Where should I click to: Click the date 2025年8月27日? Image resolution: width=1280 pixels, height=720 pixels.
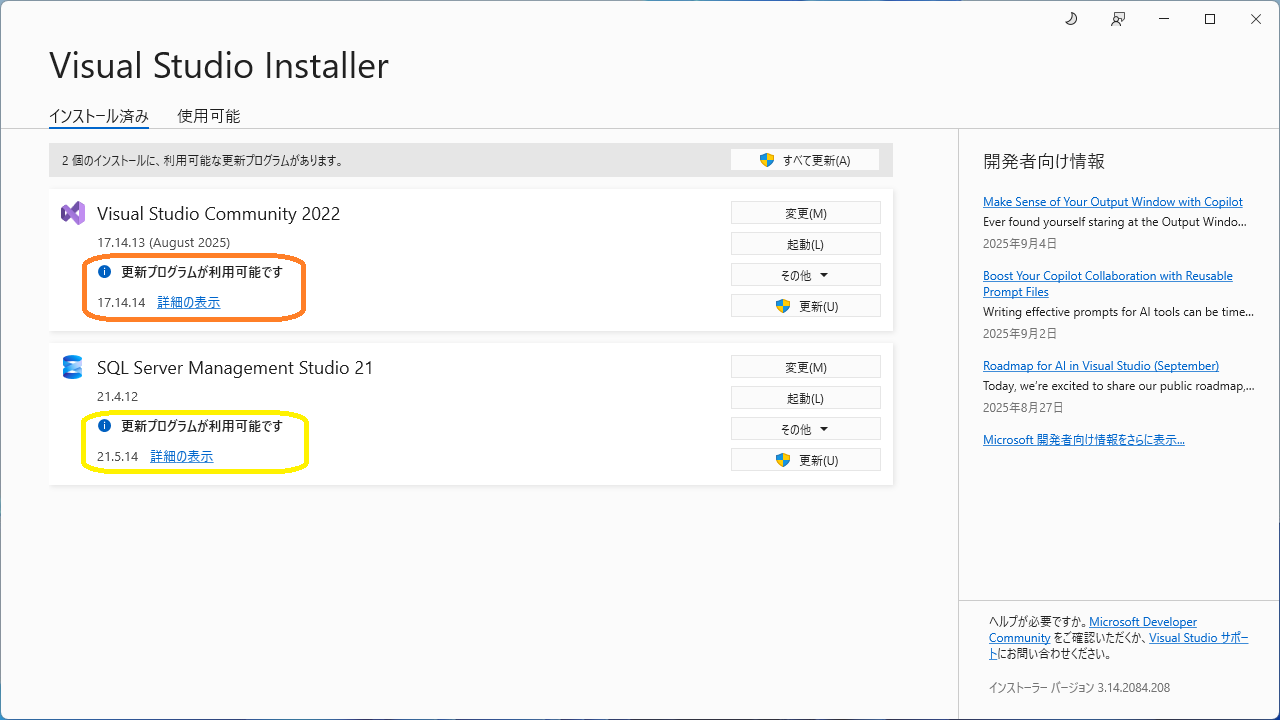click(x=1023, y=408)
